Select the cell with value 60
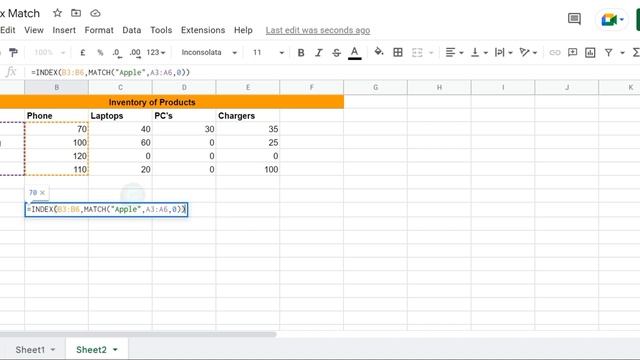The height and width of the screenshot is (360, 640). (120, 142)
